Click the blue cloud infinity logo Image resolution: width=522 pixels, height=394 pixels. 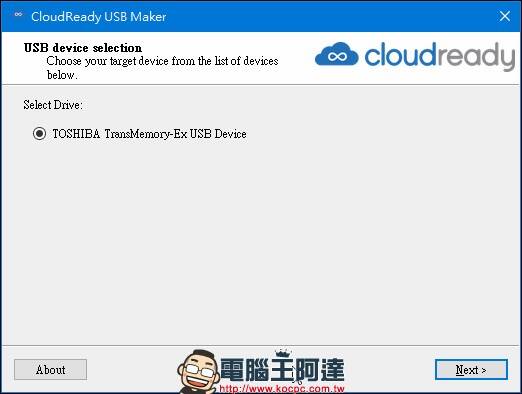pos(336,54)
